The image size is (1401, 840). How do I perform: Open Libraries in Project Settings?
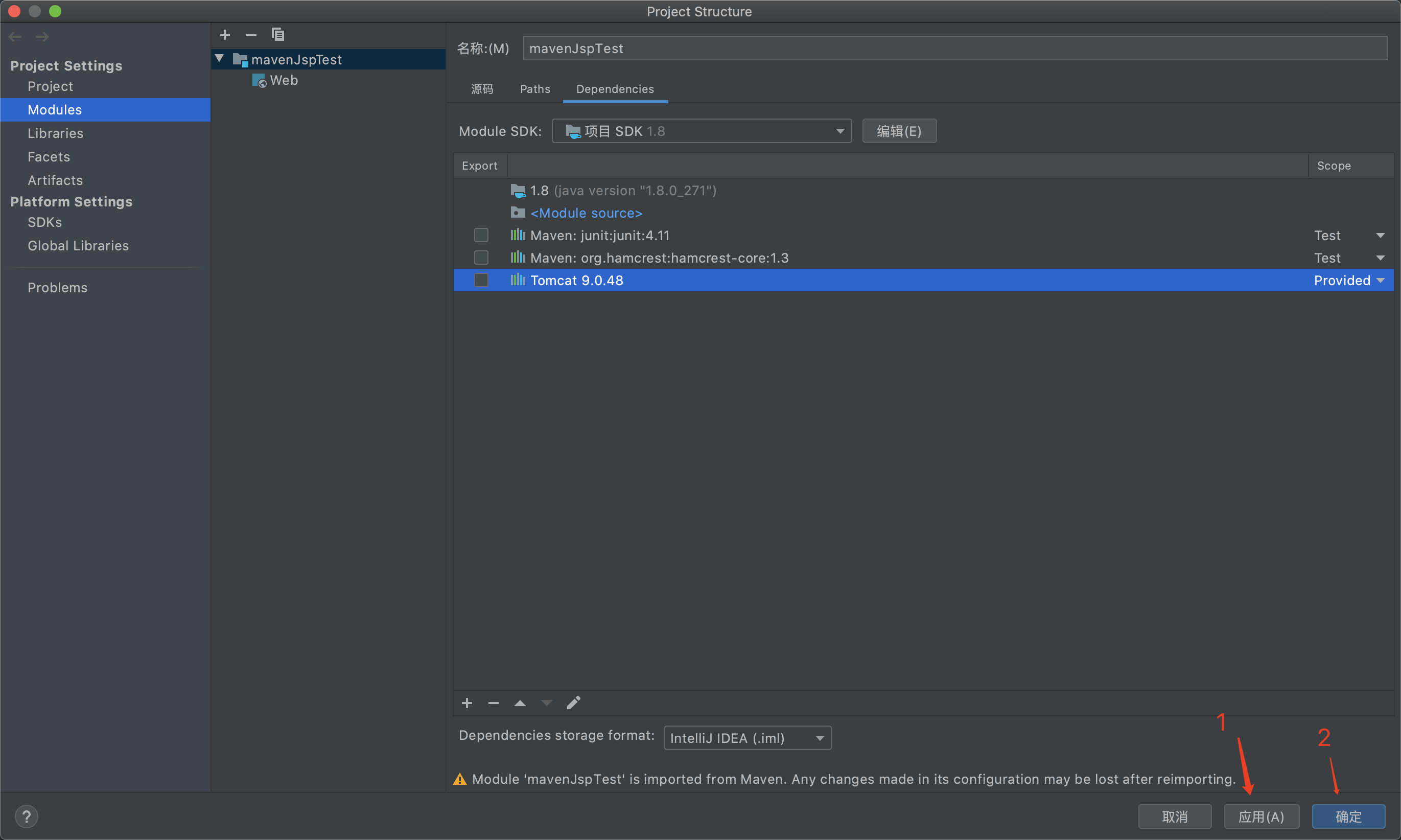[x=56, y=133]
